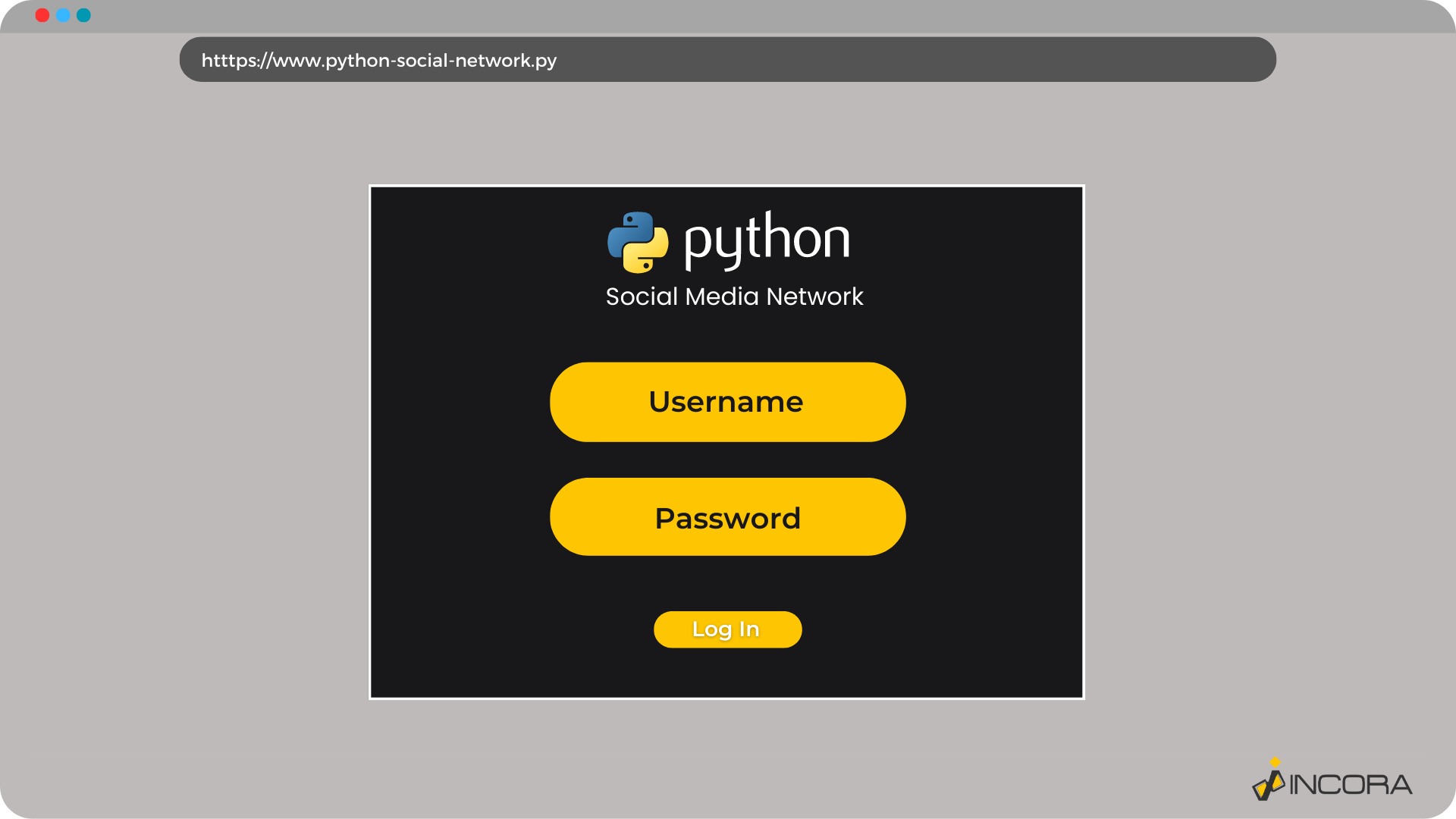
Task: Click the 'INCORA' brand text
Action: (1351, 785)
